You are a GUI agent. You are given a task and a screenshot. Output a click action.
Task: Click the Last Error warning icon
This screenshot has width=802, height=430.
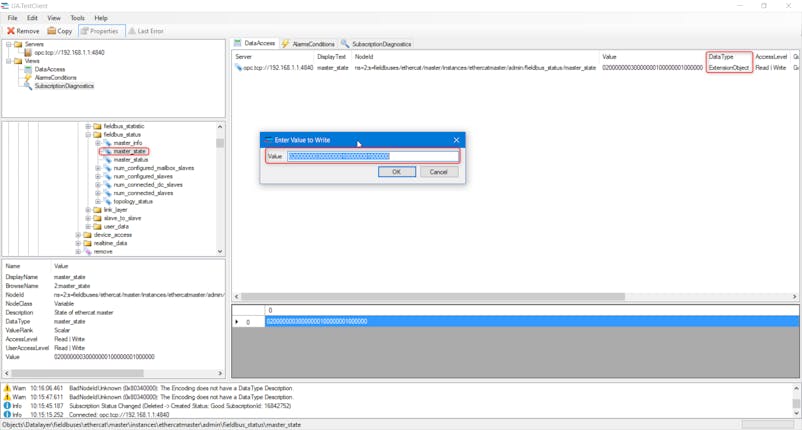pyautogui.click(x=132, y=31)
